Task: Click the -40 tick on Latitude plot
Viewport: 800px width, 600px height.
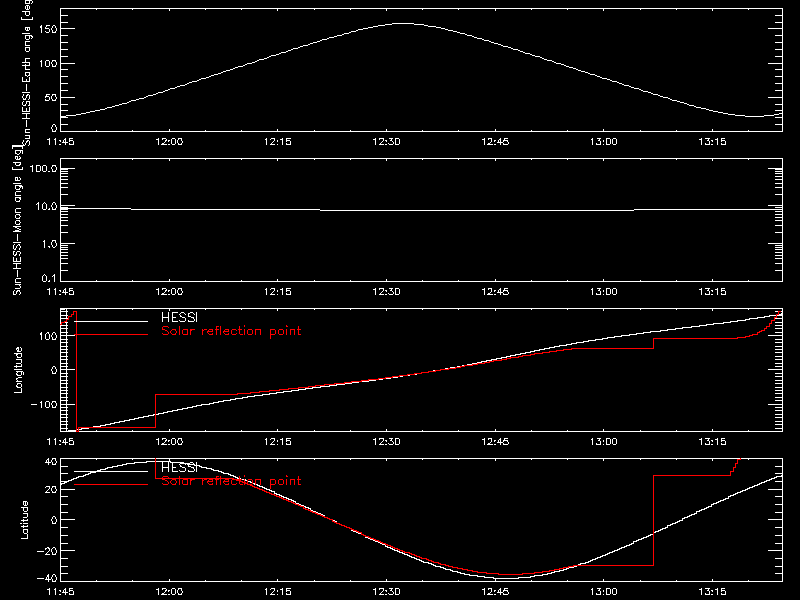Action: (47, 578)
